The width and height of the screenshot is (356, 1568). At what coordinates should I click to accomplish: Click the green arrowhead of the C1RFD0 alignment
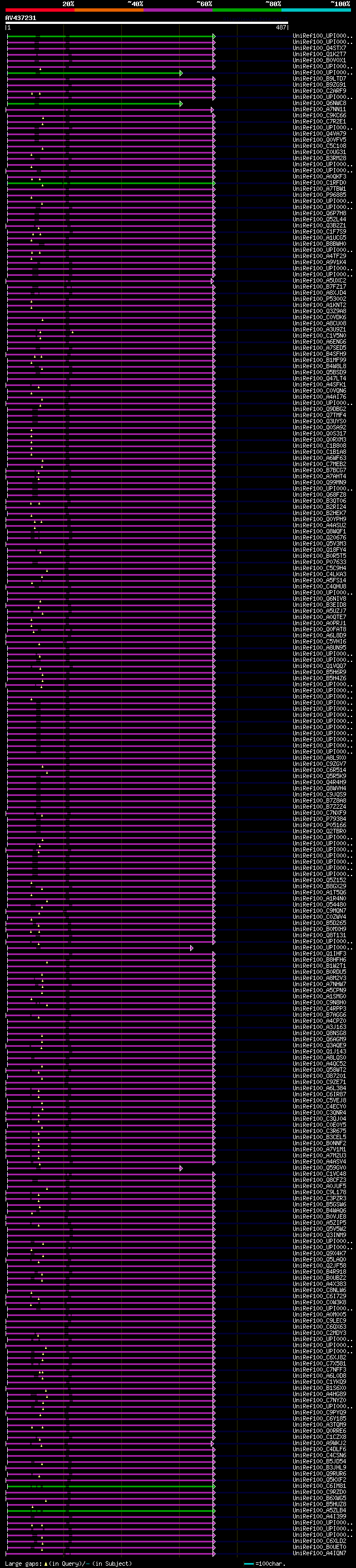[214, 183]
